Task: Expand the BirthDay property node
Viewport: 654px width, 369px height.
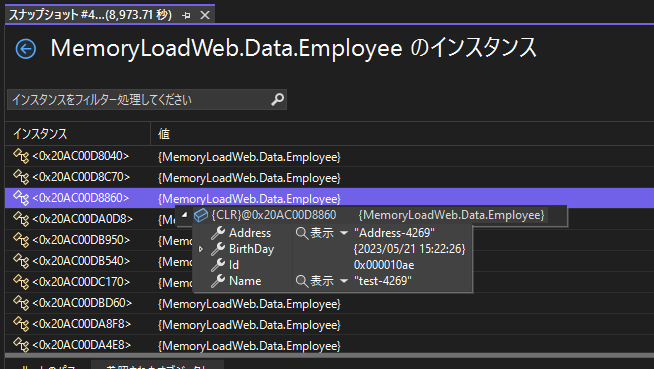Action: [201, 249]
